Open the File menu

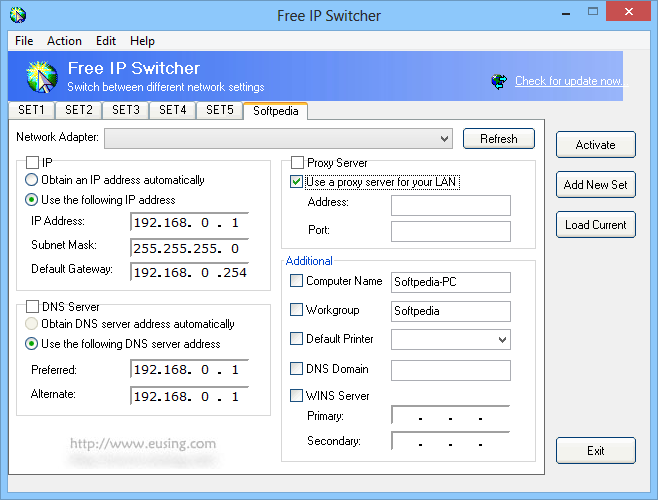[x=24, y=41]
